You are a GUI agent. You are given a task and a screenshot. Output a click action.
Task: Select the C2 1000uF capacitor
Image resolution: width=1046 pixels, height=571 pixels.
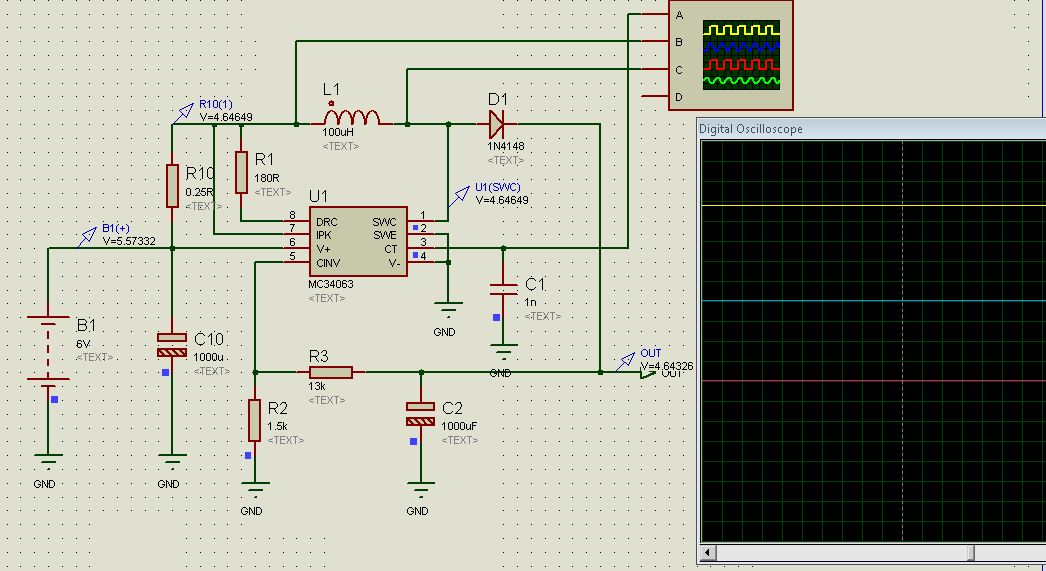pyautogui.click(x=421, y=414)
